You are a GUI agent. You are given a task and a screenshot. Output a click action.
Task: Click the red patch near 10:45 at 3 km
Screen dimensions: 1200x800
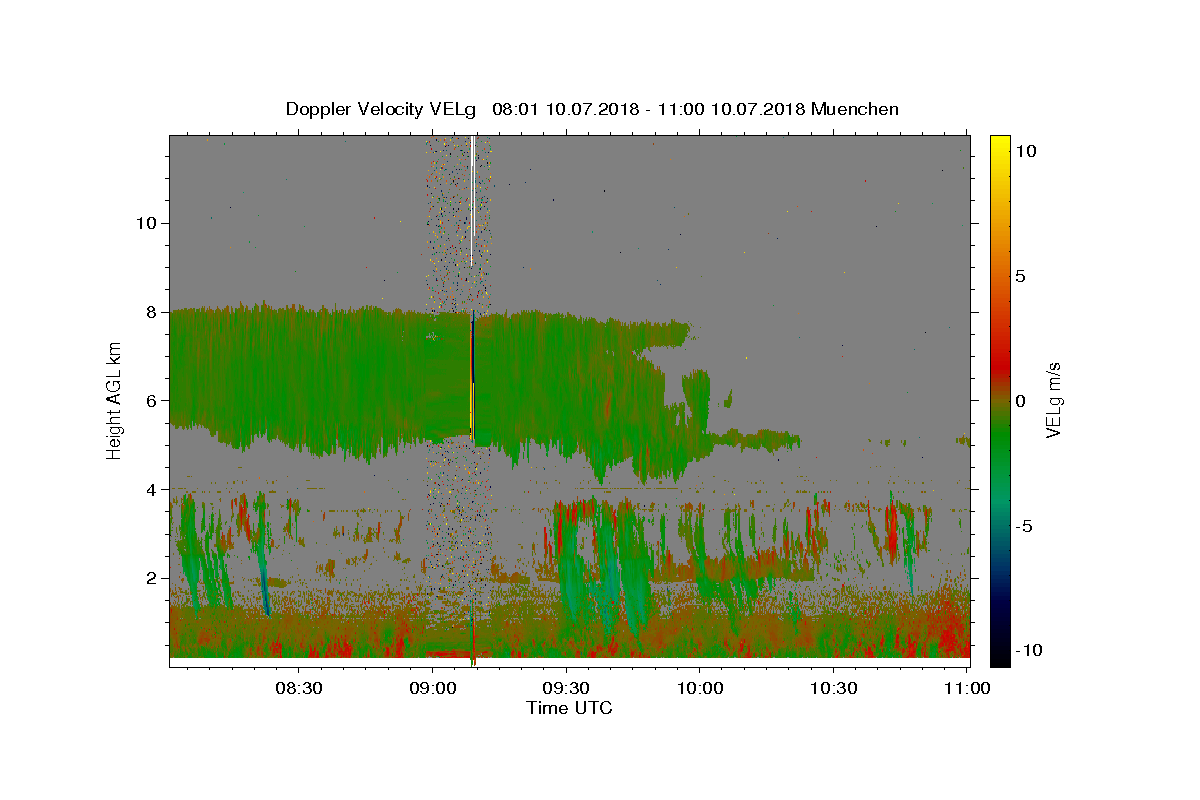point(892,530)
